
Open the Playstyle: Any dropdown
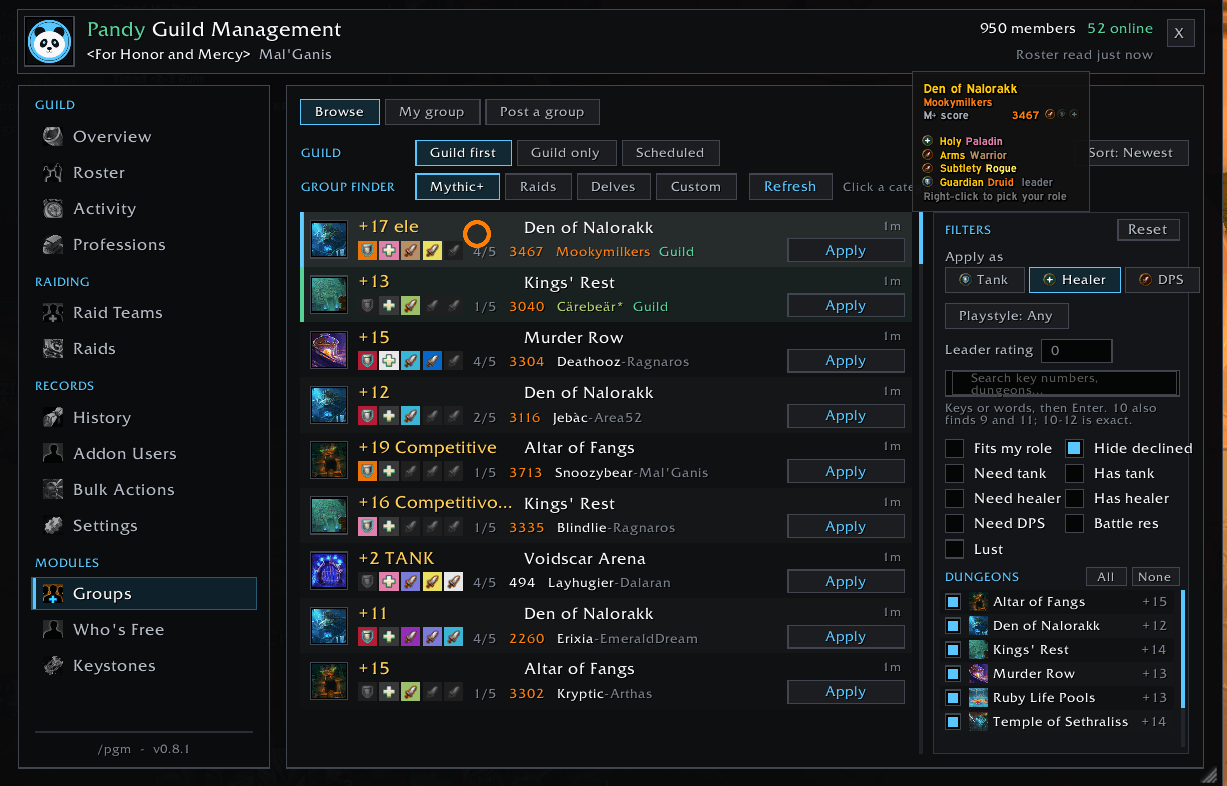[1006, 316]
